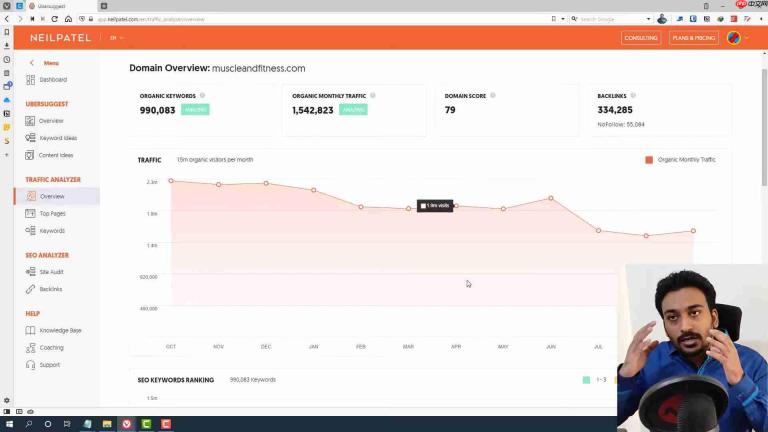Viewport: 768px width, 432px height.
Task: Toggle the side panel button in status bar
Action: pyautogui.click(x=7, y=411)
